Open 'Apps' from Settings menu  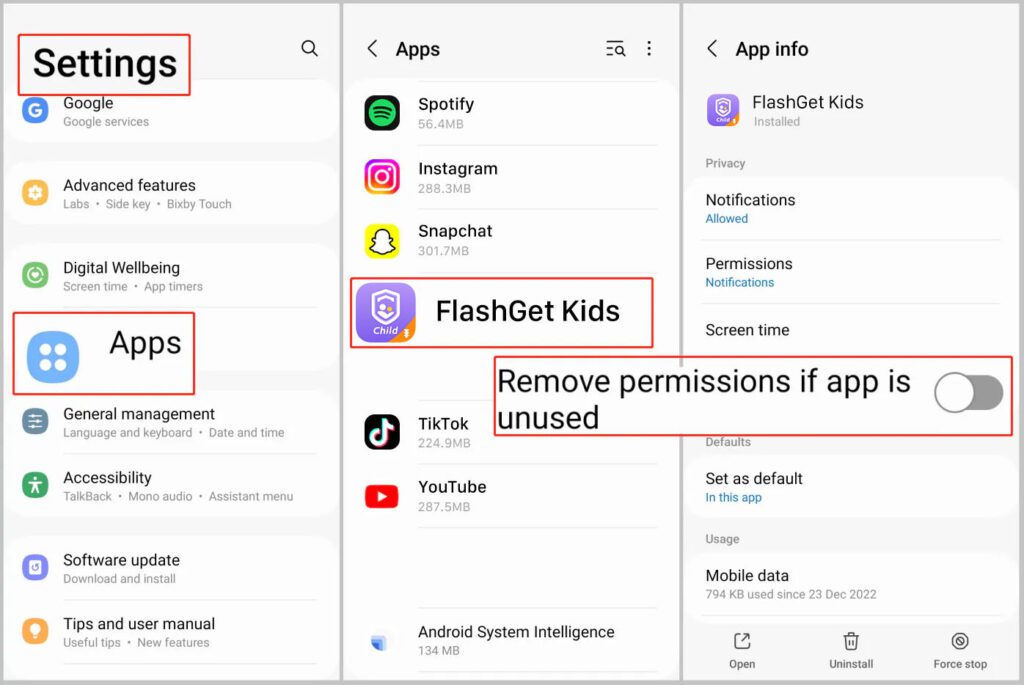coord(103,352)
